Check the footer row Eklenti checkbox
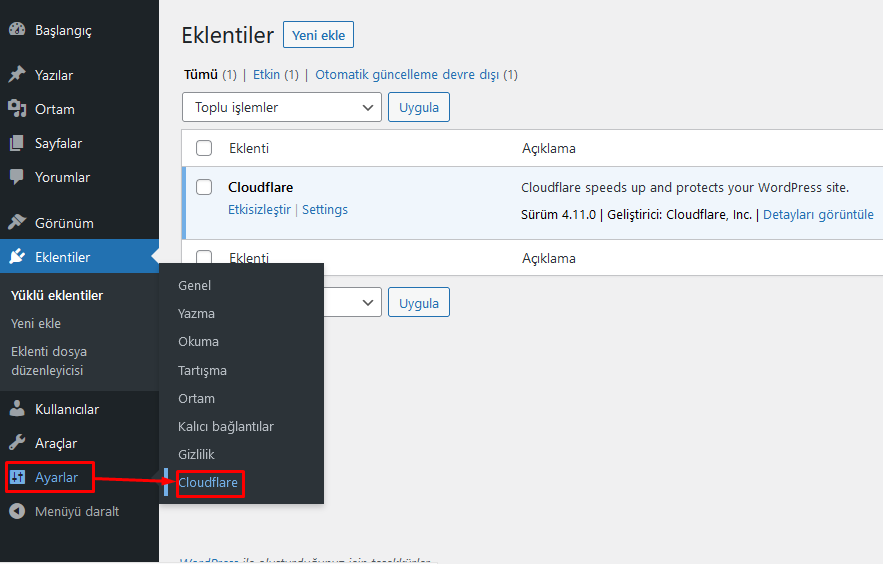This screenshot has height=564, width=883. pyautogui.click(x=204, y=257)
